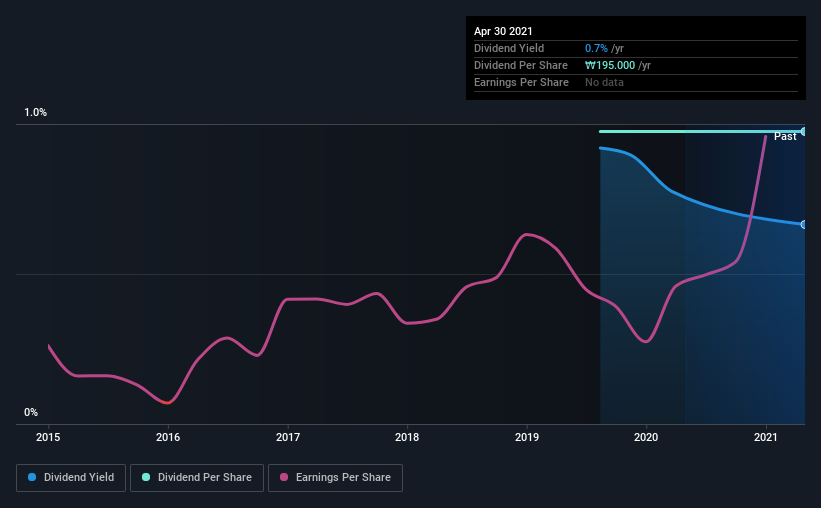Click the 2017 label on the x-axis

click(x=288, y=437)
